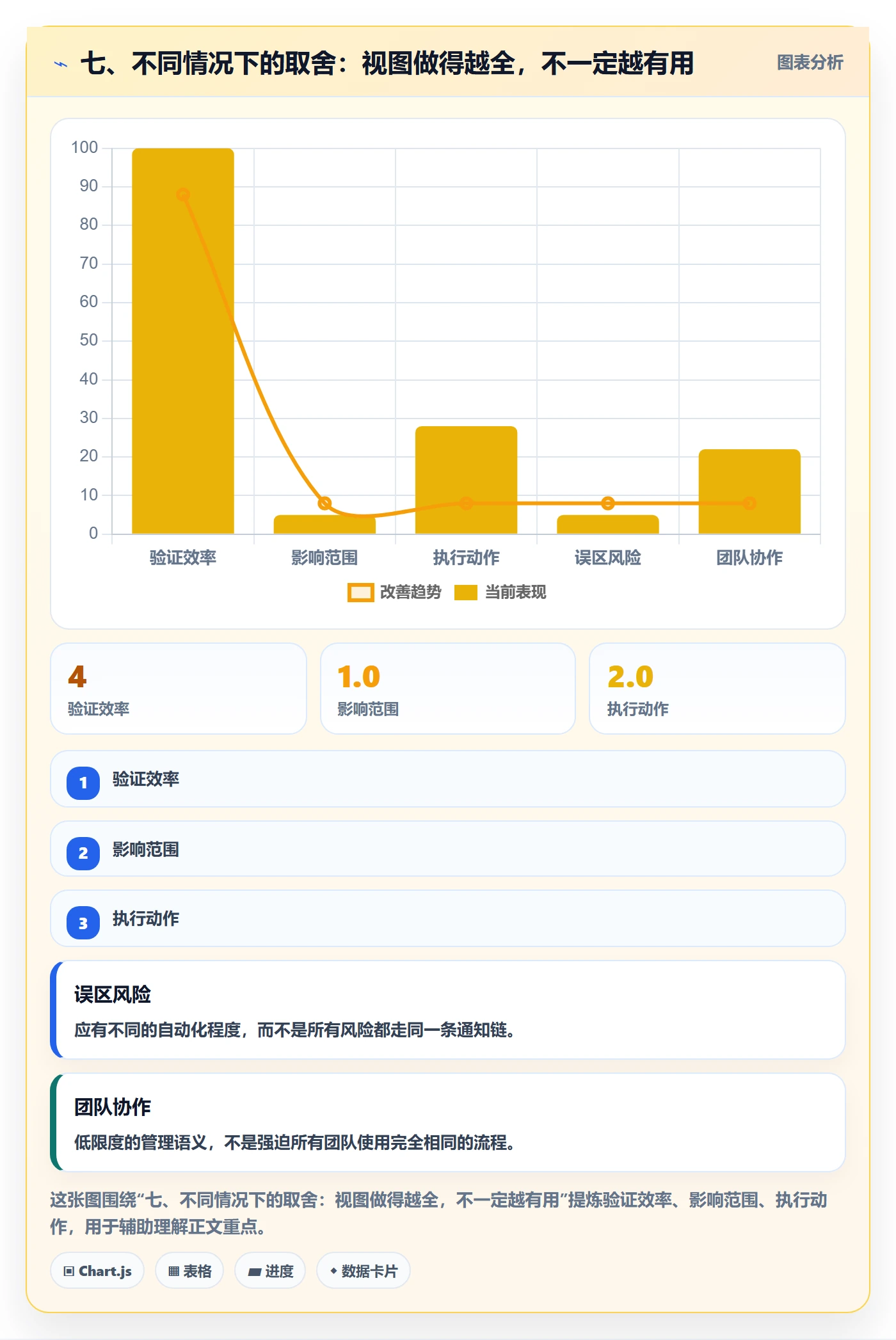Click the 数据卡片 tag
Screen dimensions: 896x1340
click(364, 1271)
